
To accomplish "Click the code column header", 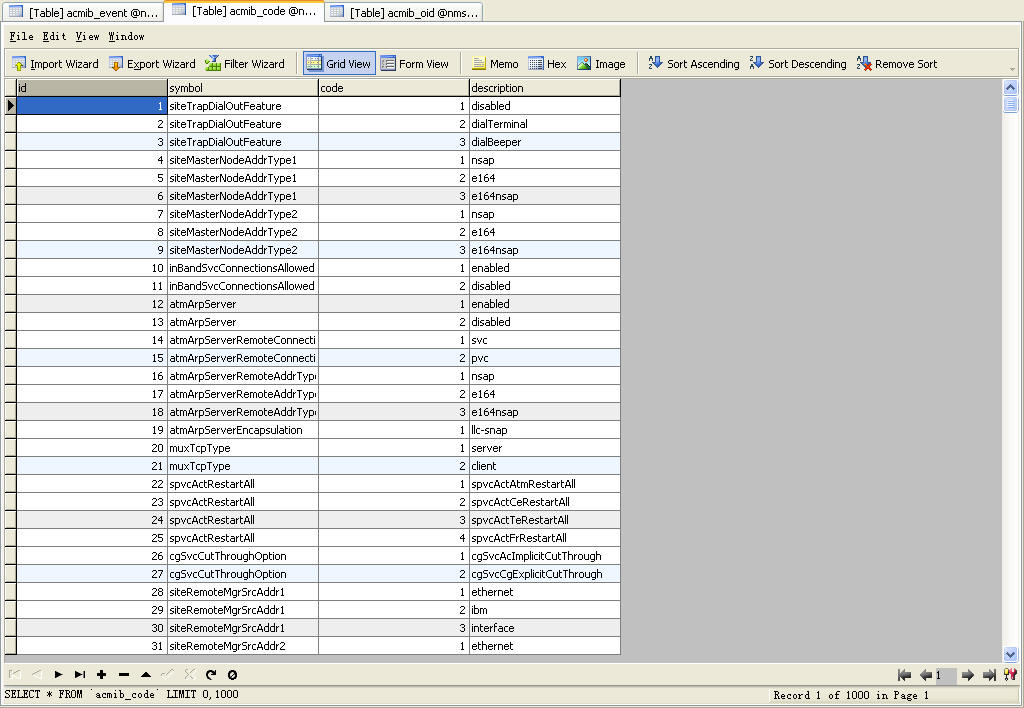I will 394,88.
